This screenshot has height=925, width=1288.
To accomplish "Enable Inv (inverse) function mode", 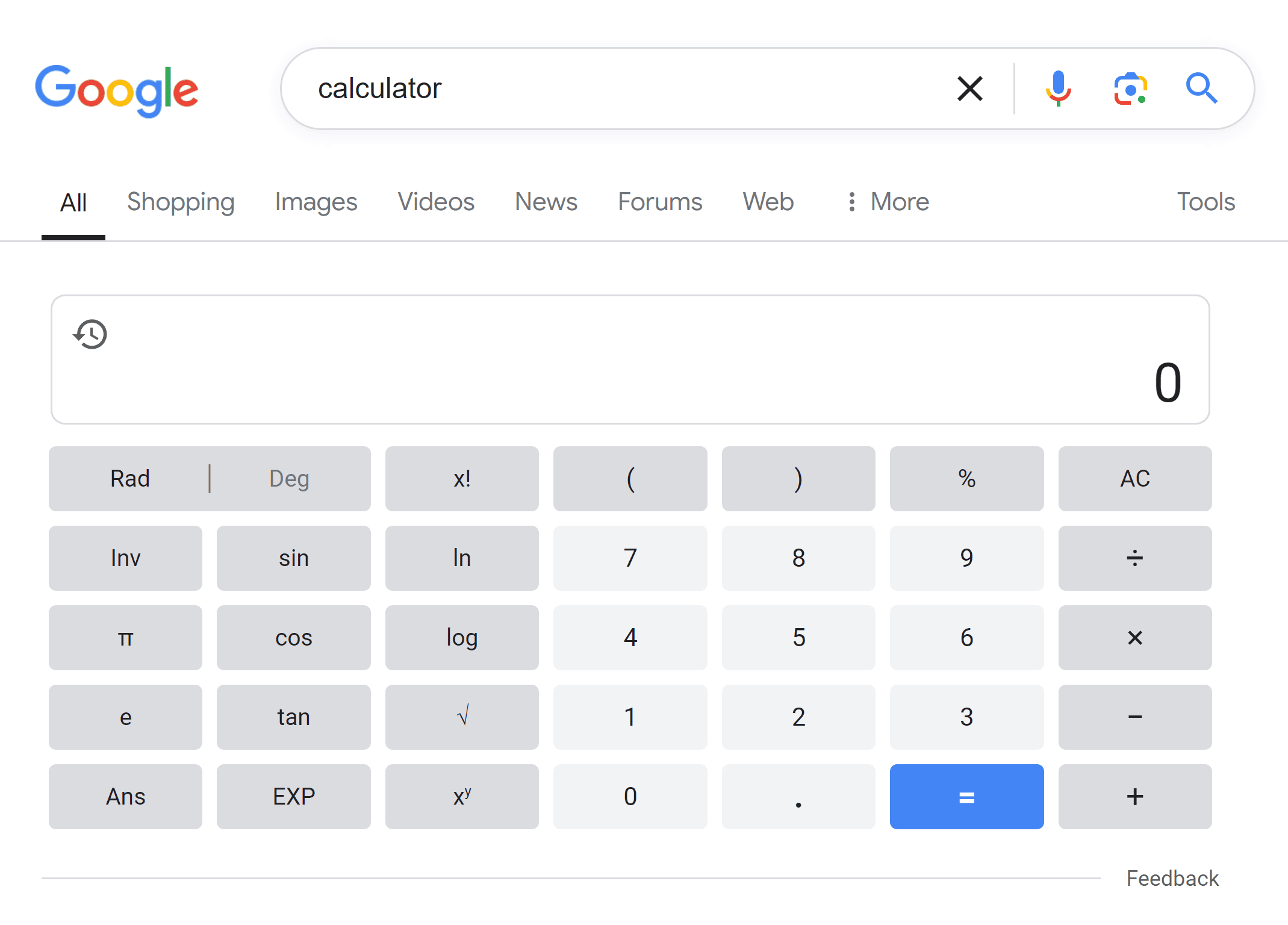I will [x=126, y=558].
